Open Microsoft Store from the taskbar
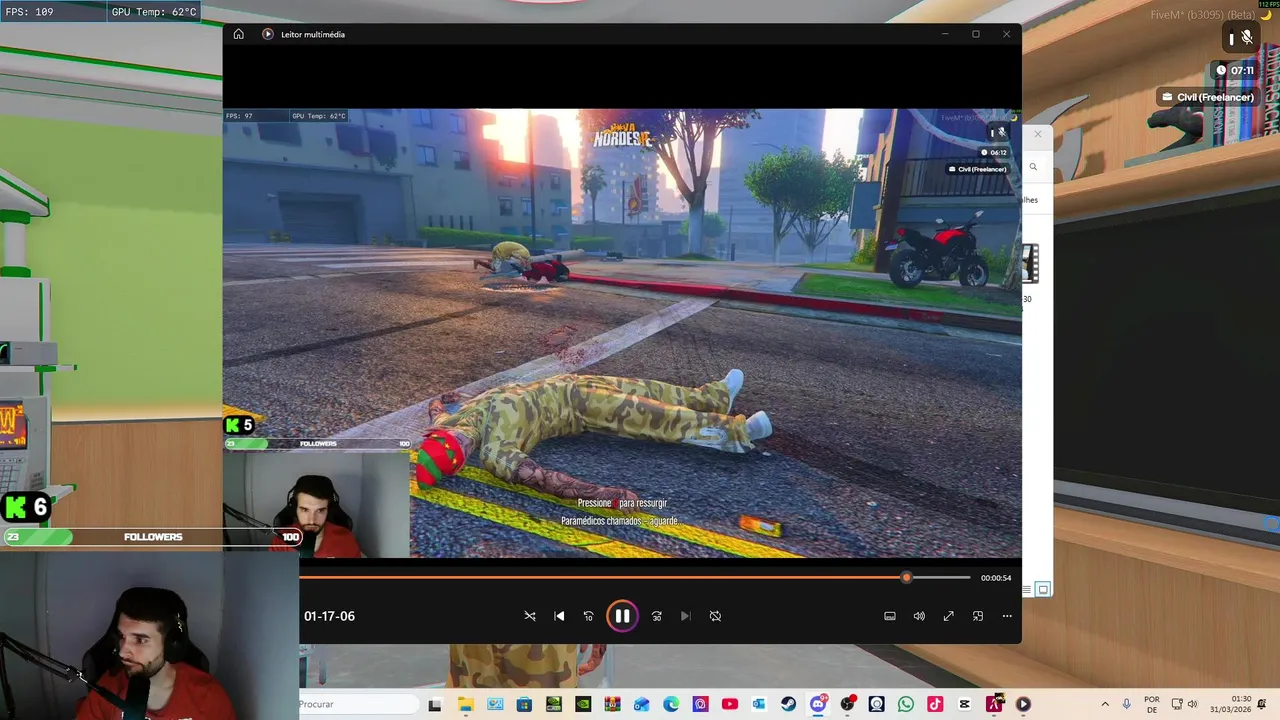 pos(524,704)
